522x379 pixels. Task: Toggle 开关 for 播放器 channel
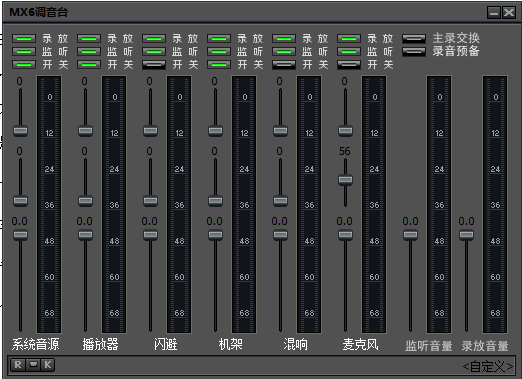89,64
